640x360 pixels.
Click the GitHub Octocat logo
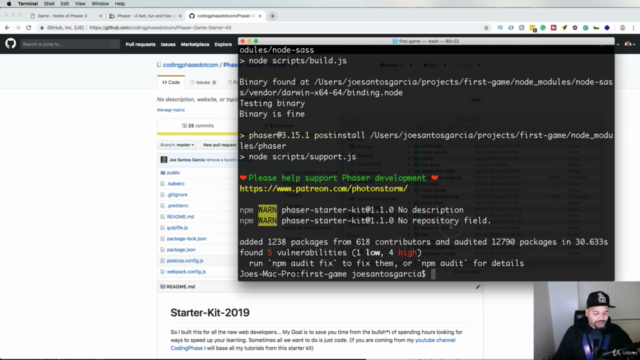[x=11, y=44]
